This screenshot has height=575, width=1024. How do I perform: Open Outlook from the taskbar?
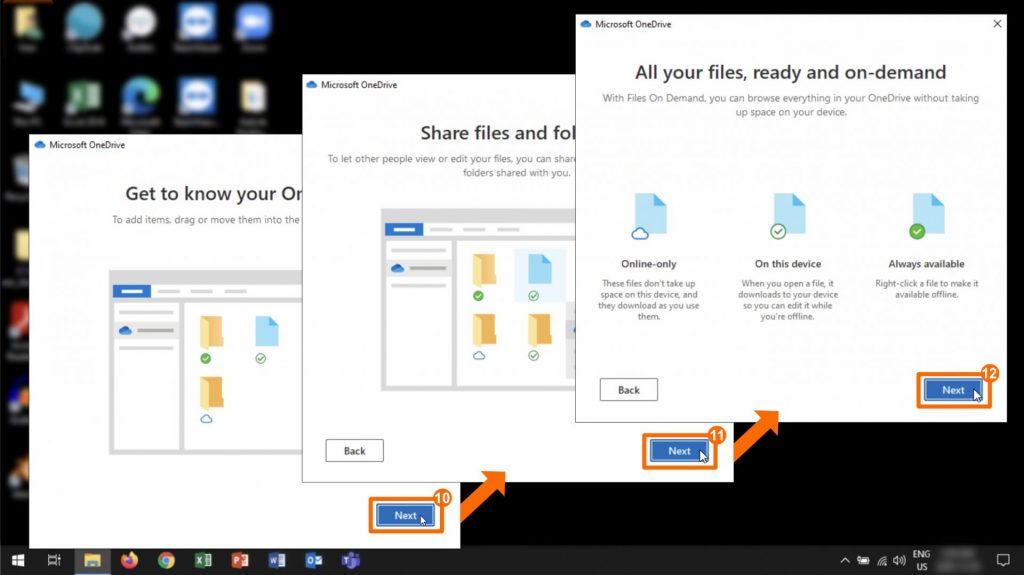[x=314, y=561]
